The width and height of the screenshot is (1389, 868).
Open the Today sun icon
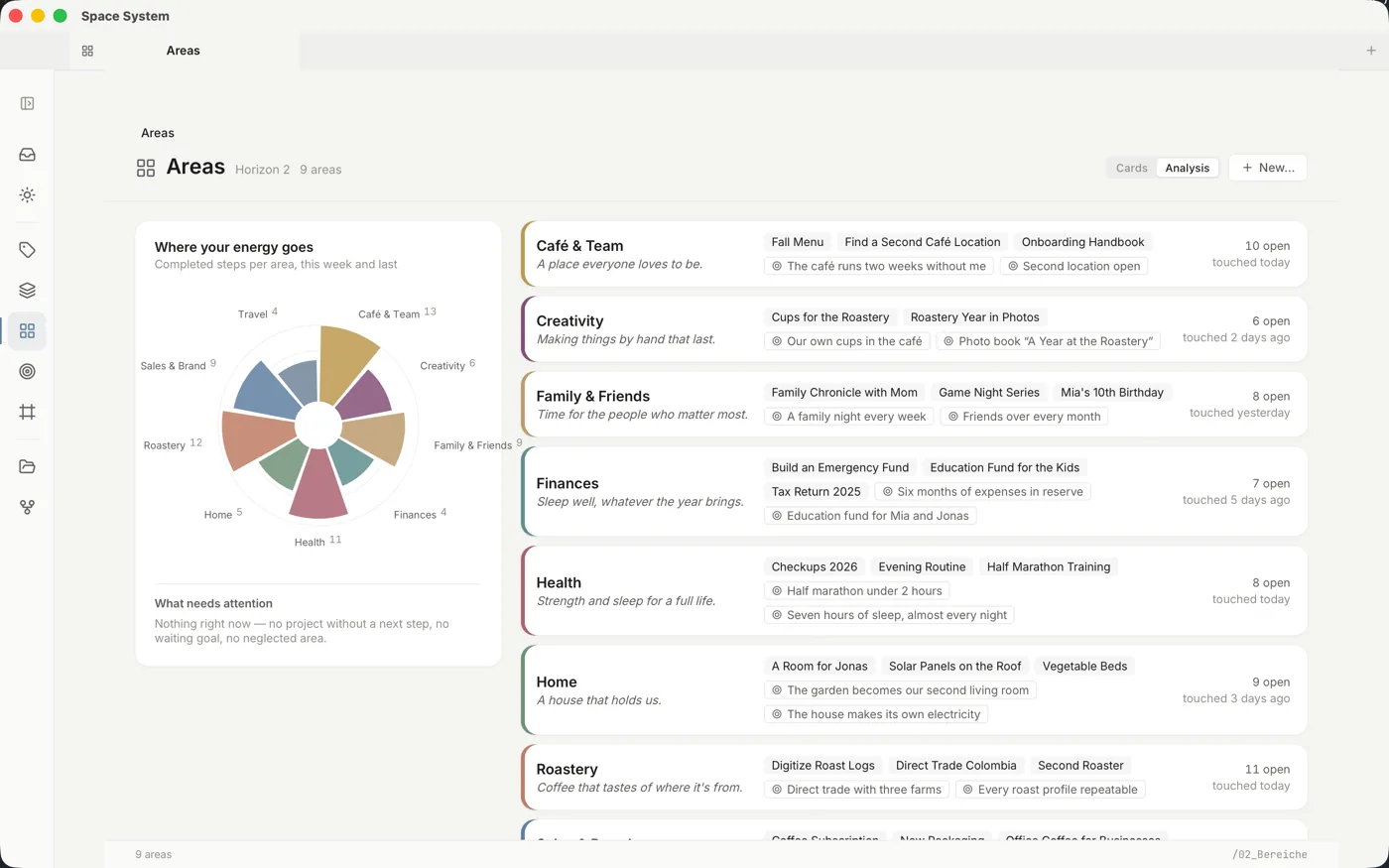point(27,195)
